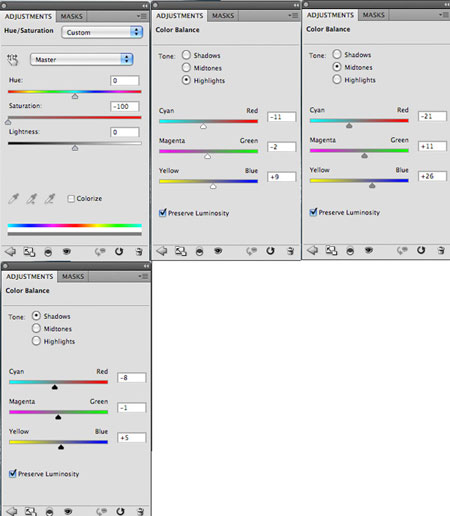Image resolution: width=450 pixels, height=516 pixels.
Task: Switch Midtones Color Balance panel to expanded view
Action: pos(331,250)
